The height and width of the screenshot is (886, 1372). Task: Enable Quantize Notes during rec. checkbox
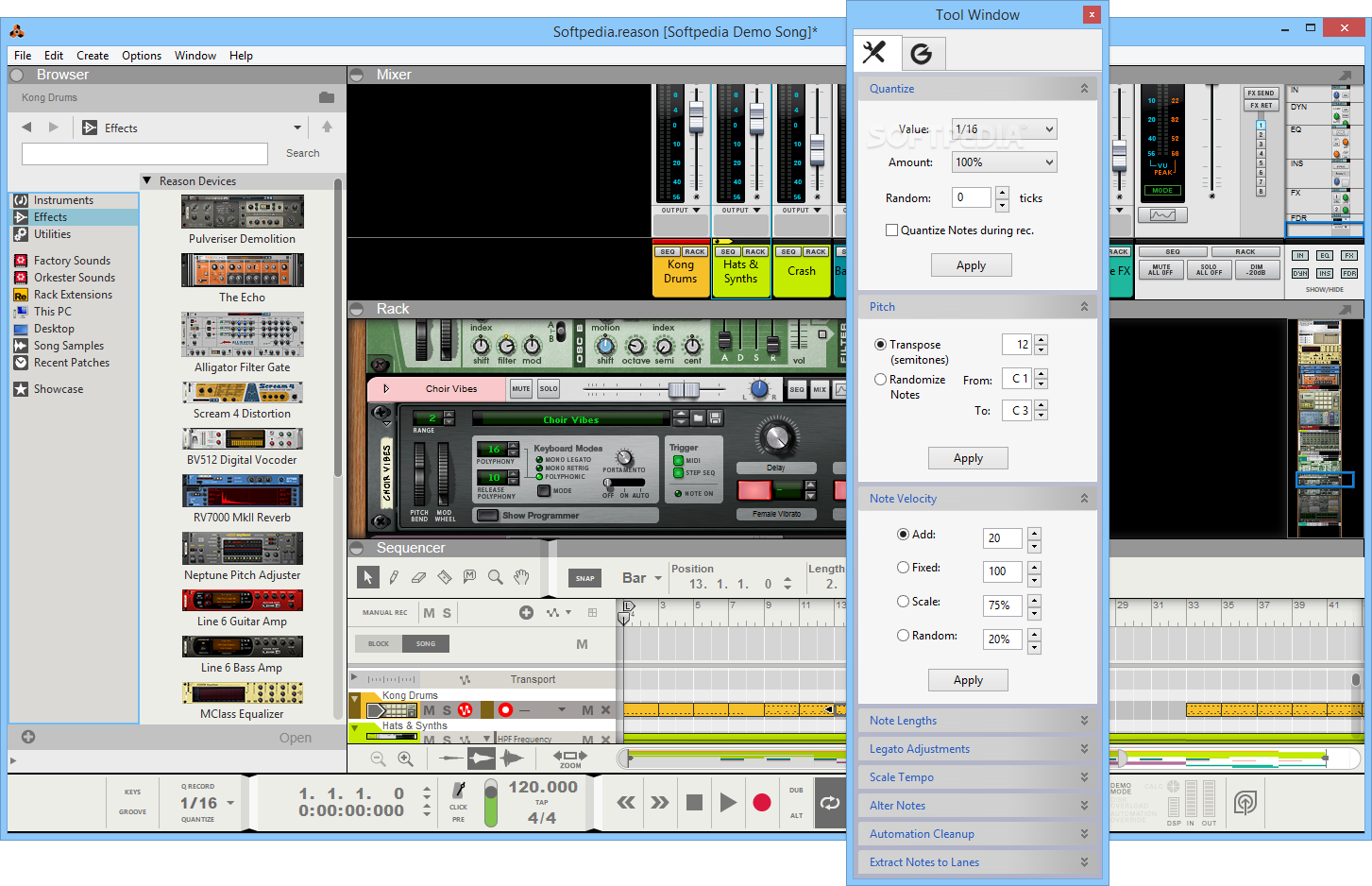point(891,230)
